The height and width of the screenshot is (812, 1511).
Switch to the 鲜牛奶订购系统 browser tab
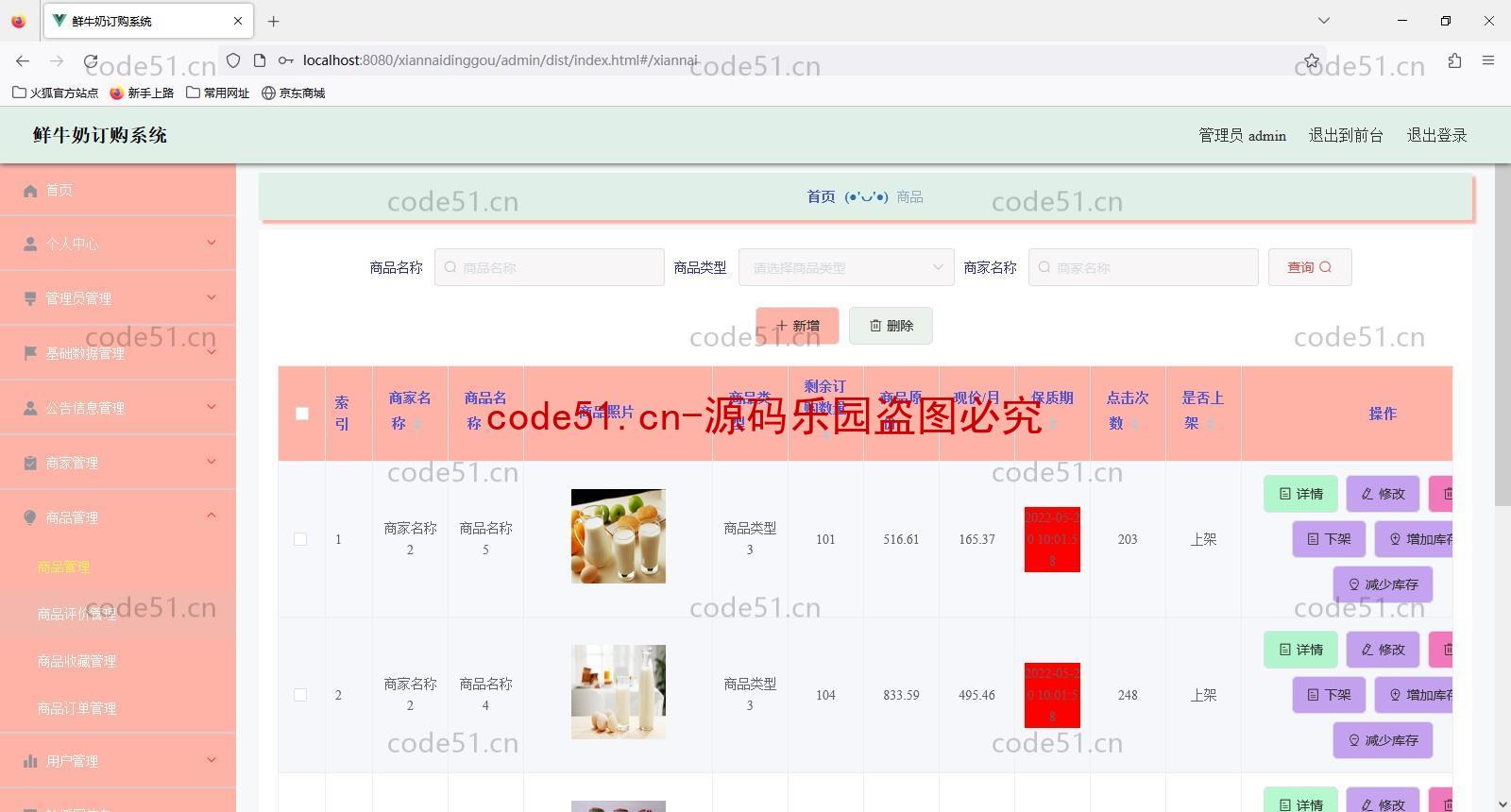(146, 21)
